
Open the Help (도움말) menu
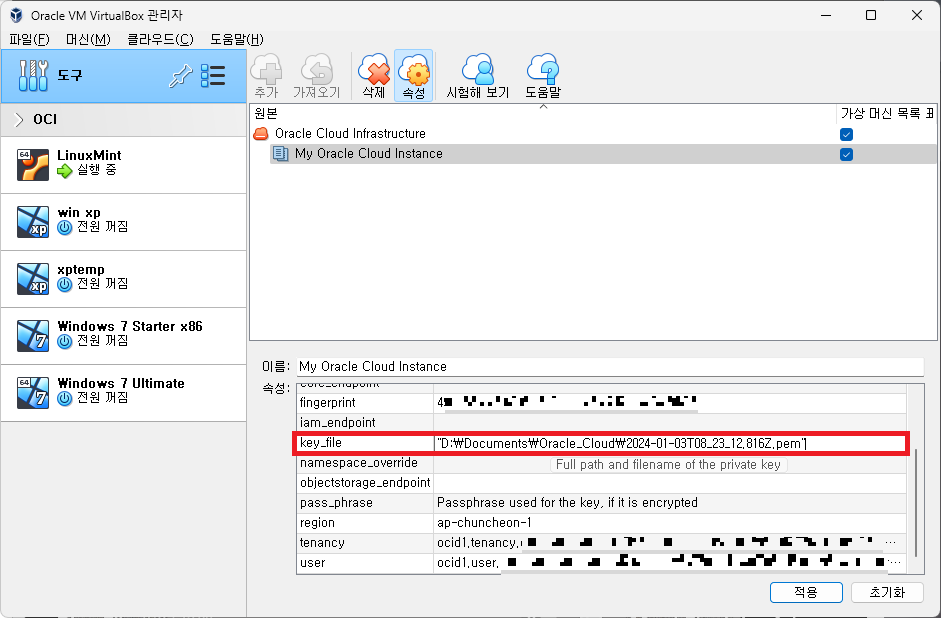(236, 39)
